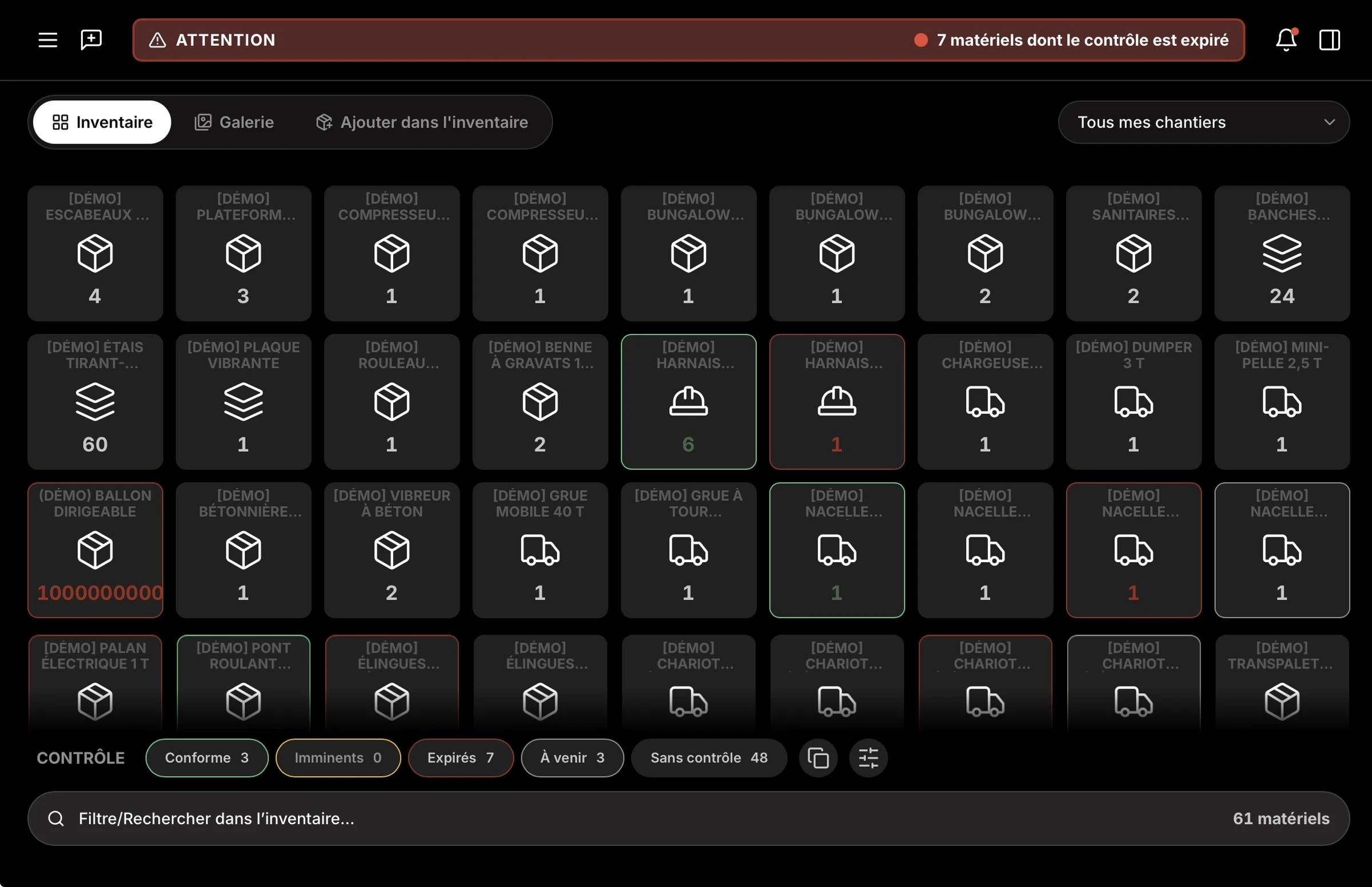This screenshot has height=887, width=1372.
Task: Open the hamburger menu icon
Action: [48, 39]
